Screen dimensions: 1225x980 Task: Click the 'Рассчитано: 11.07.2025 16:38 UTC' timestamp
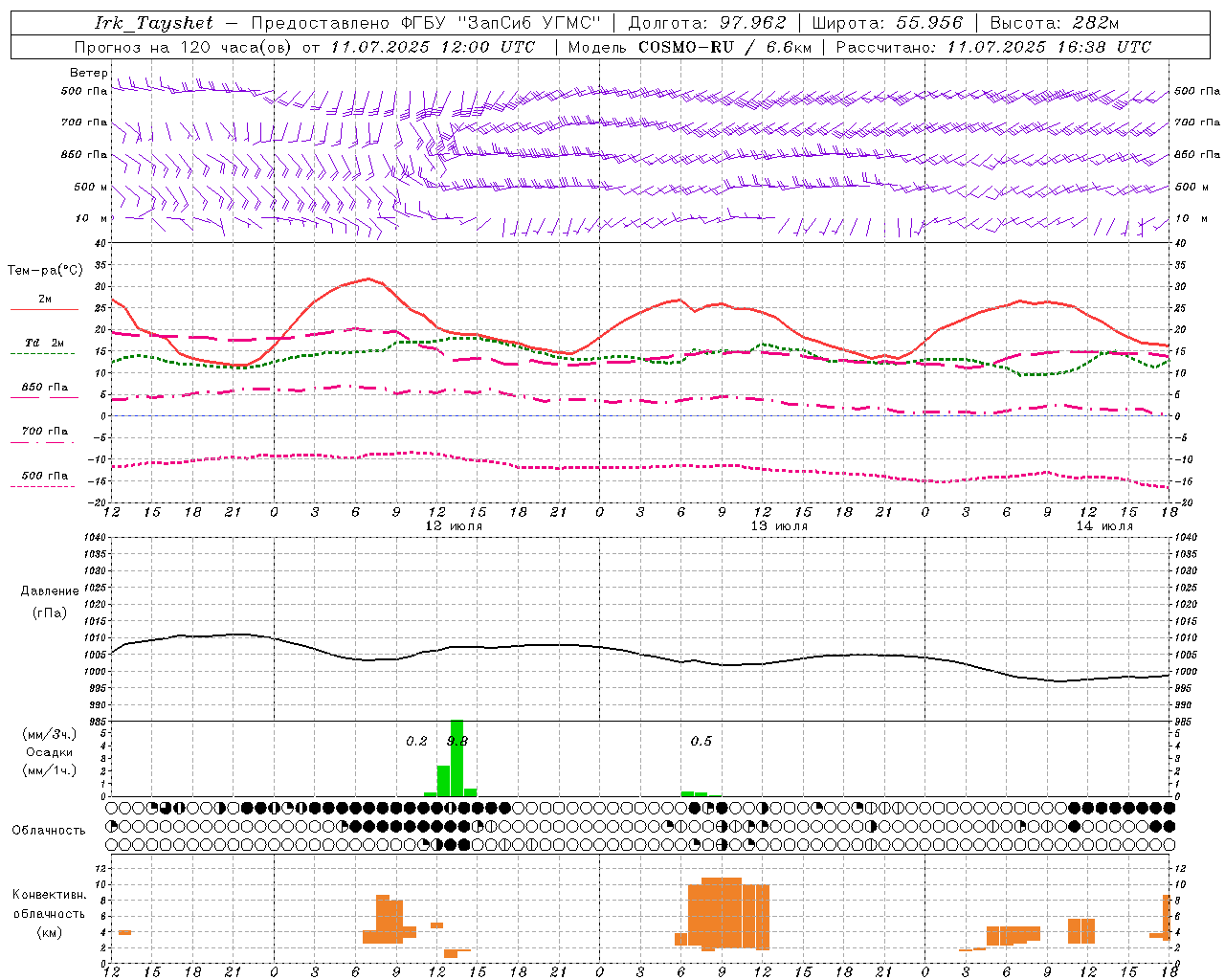coord(993,47)
